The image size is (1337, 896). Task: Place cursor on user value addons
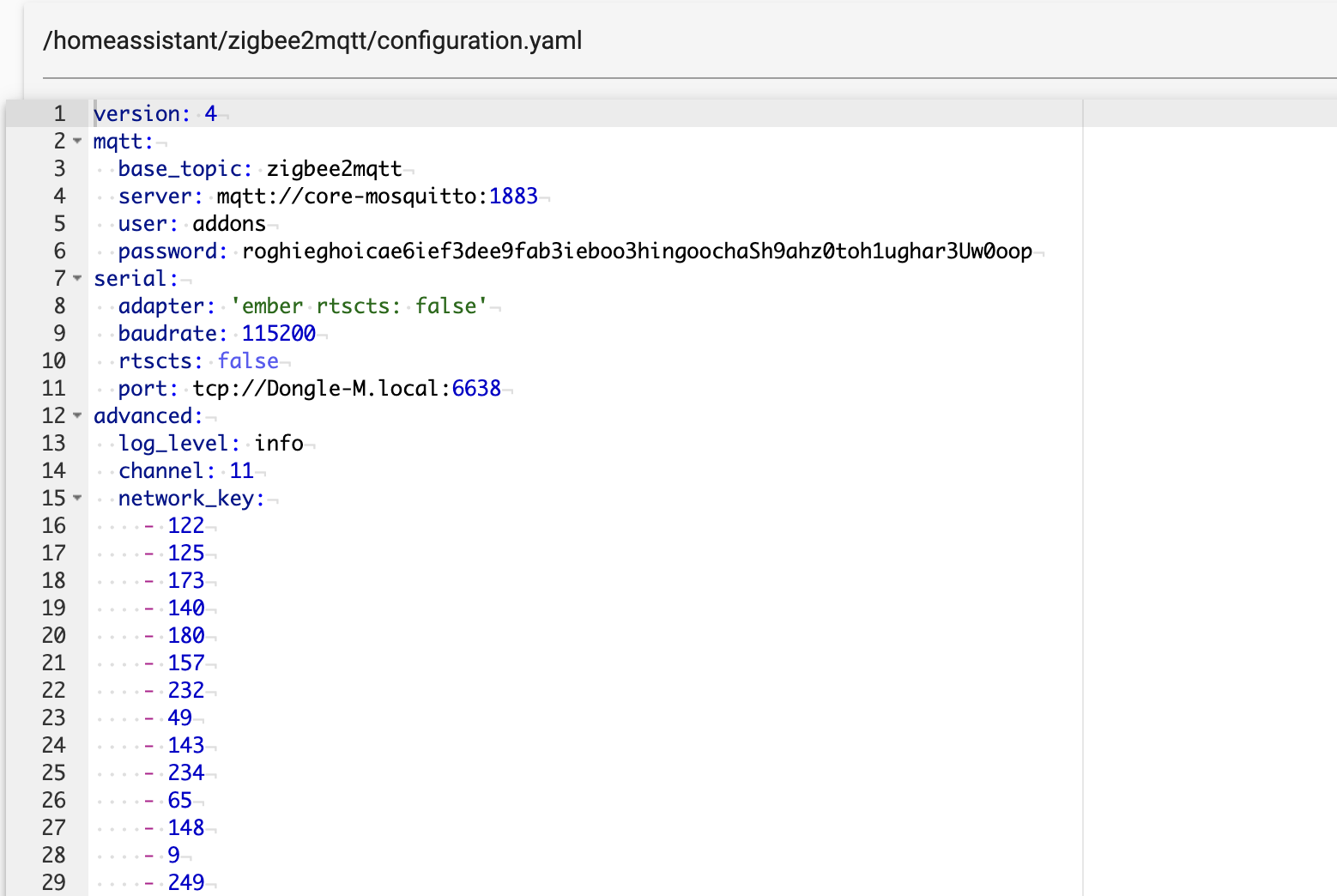pyautogui.click(x=229, y=224)
